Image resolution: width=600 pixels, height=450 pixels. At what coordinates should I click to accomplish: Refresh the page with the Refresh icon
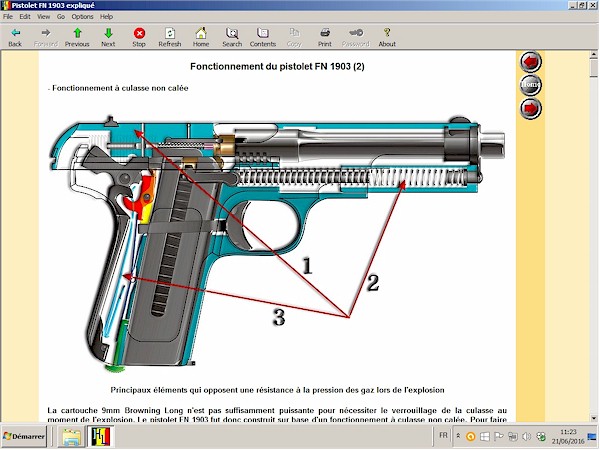(170, 37)
